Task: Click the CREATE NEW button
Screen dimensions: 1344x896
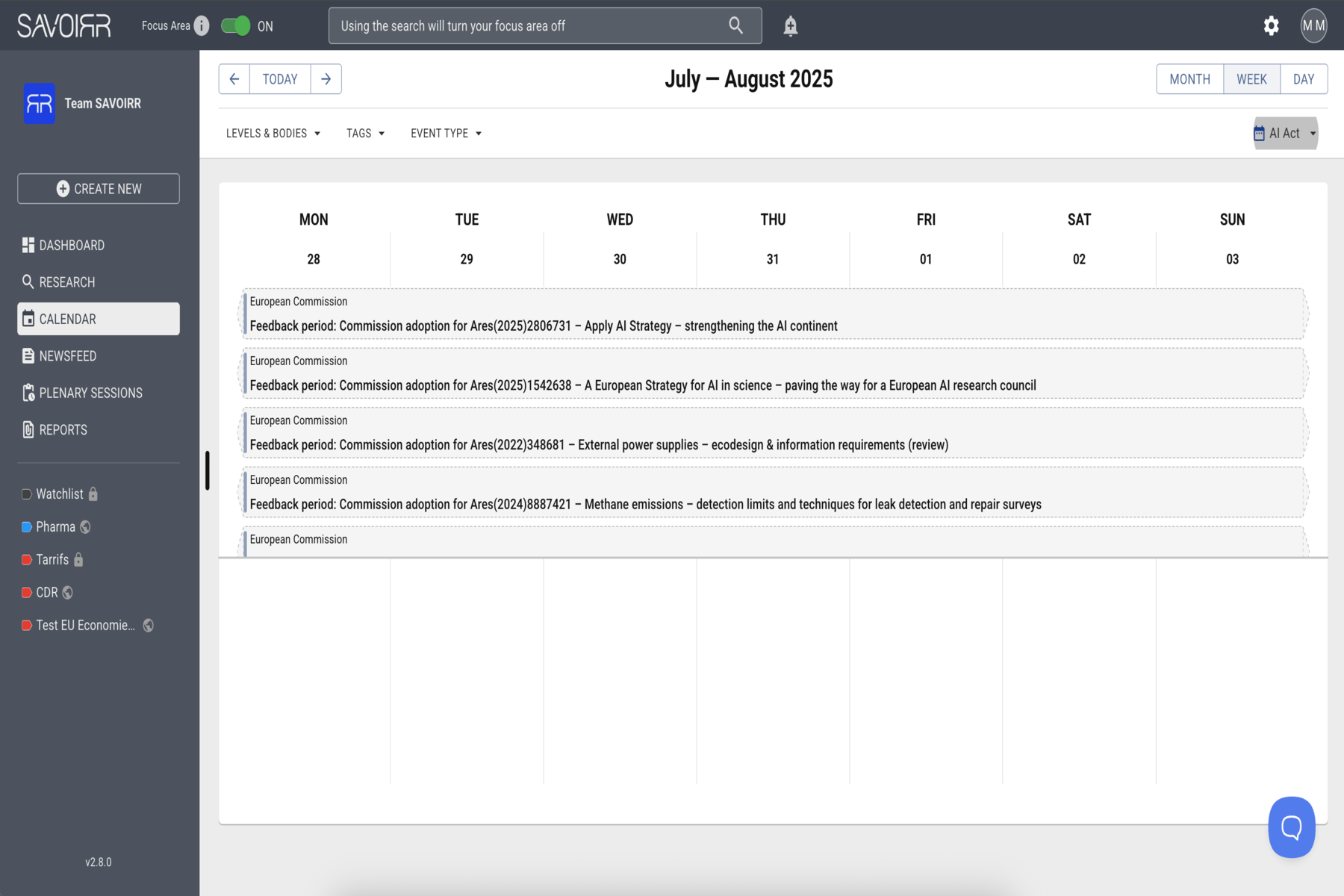Action: pos(99,189)
